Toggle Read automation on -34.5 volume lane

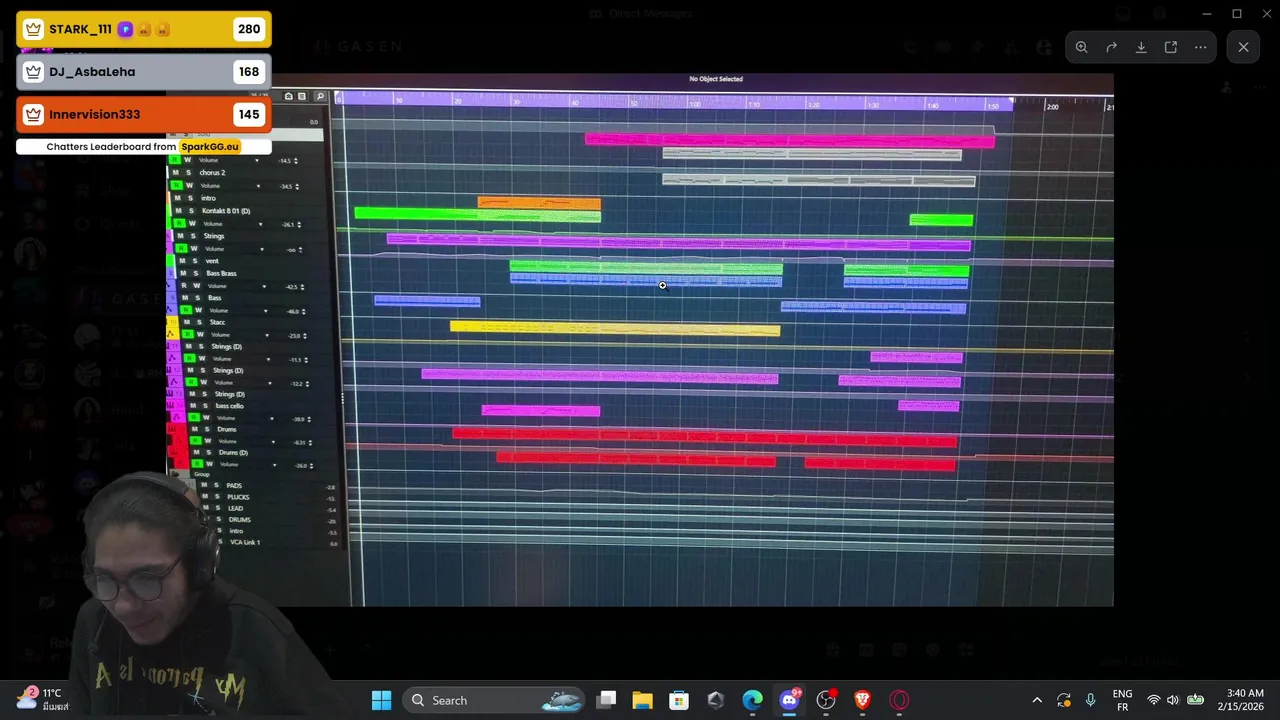[177, 185]
